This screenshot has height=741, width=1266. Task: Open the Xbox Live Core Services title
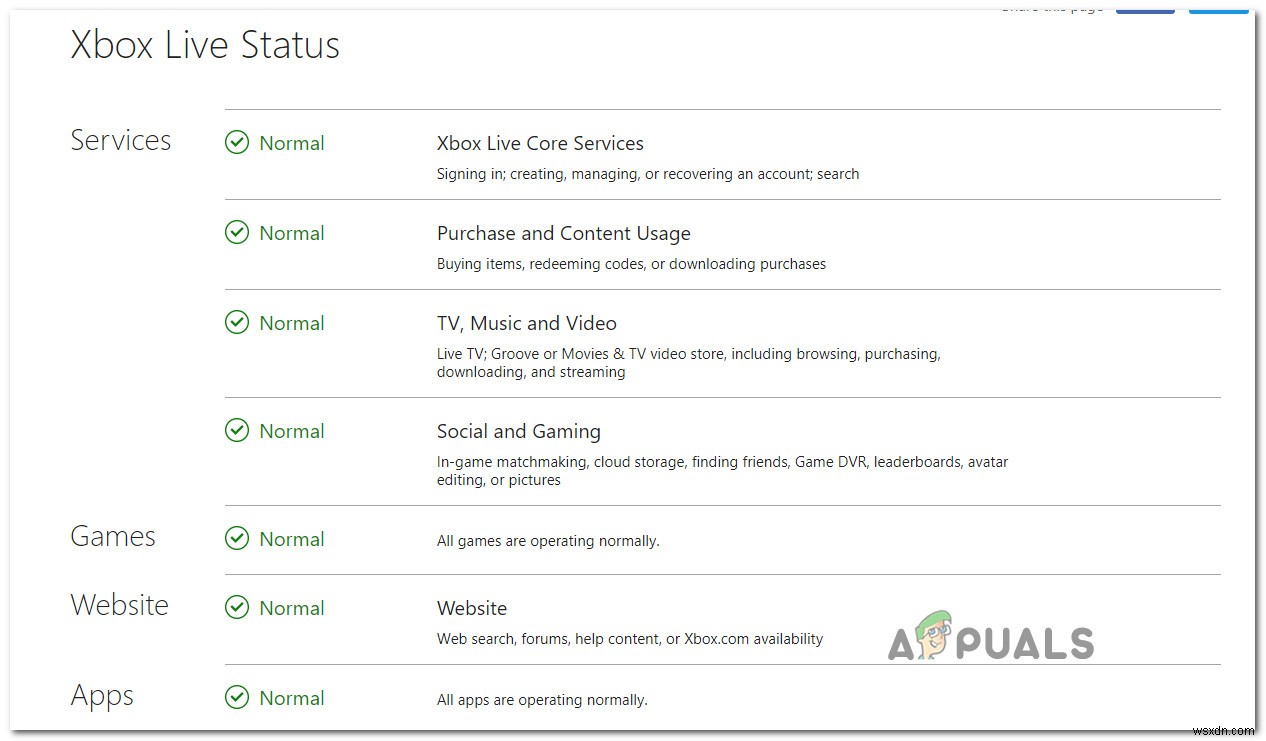pyautogui.click(x=540, y=143)
